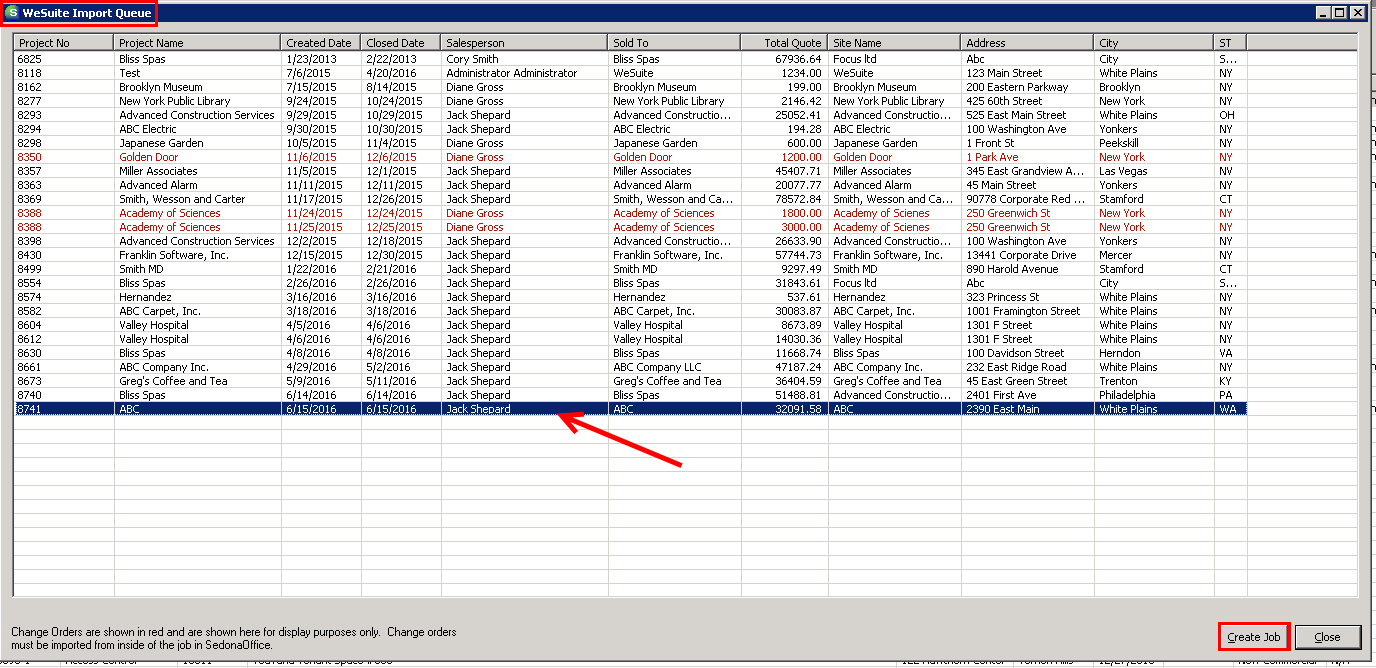This screenshot has height=668, width=1376.
Task: Click the address '890 Harold Avenue'
Action: [x=1012, y=269]
